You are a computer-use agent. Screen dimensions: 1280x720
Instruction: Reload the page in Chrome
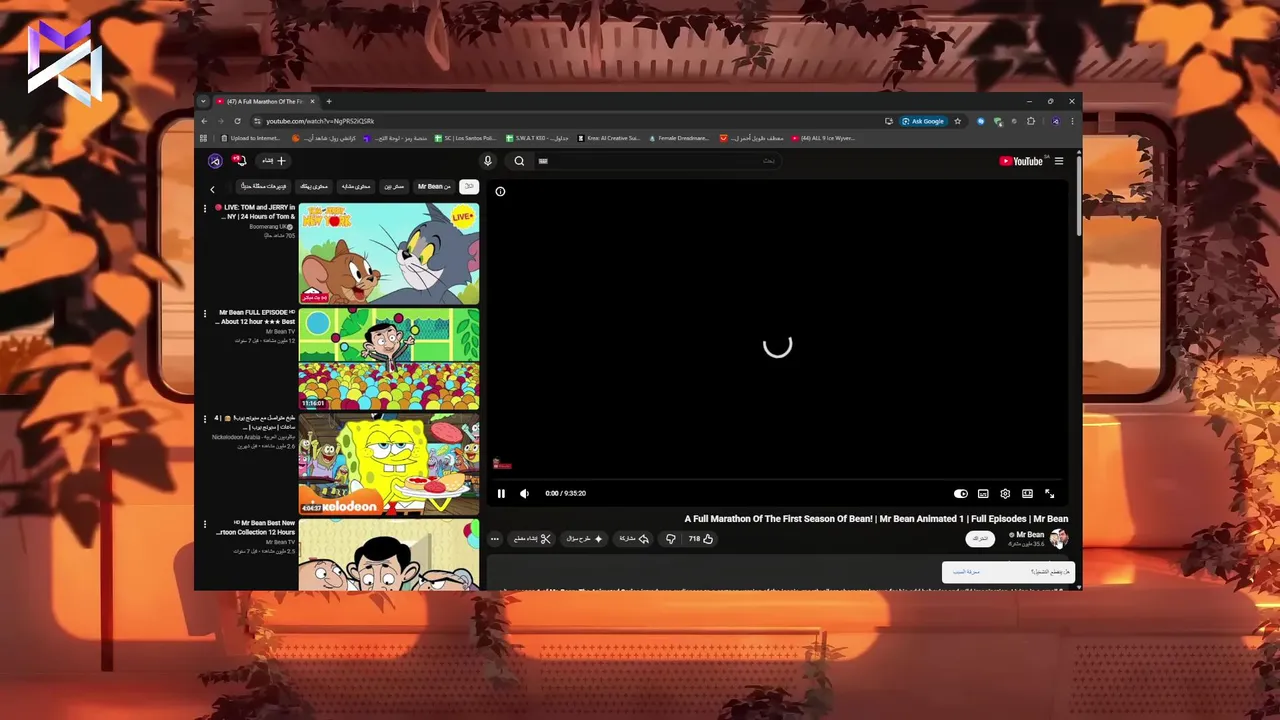tap(237, 121)
